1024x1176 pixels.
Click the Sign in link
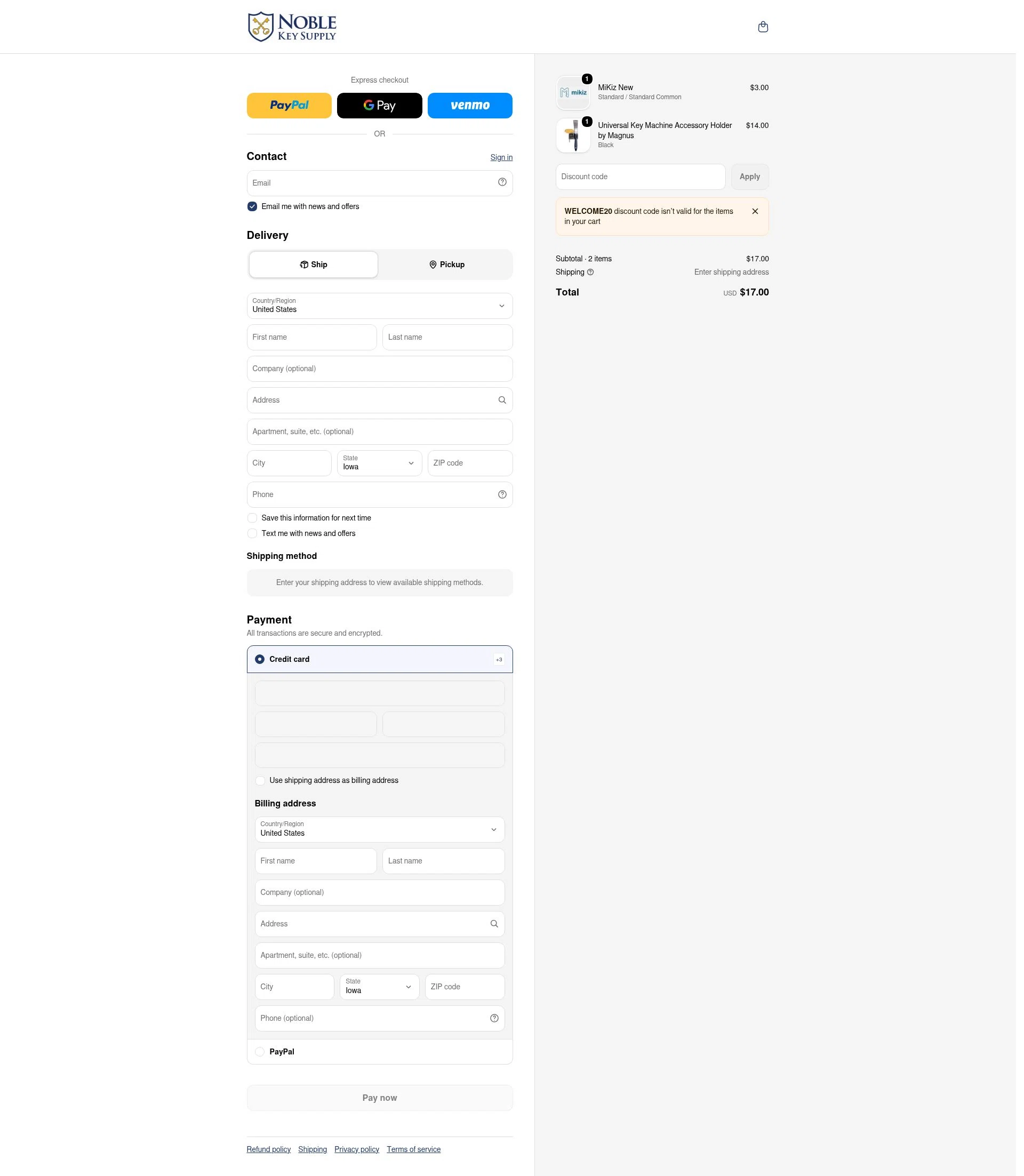(x=505, y=158)
